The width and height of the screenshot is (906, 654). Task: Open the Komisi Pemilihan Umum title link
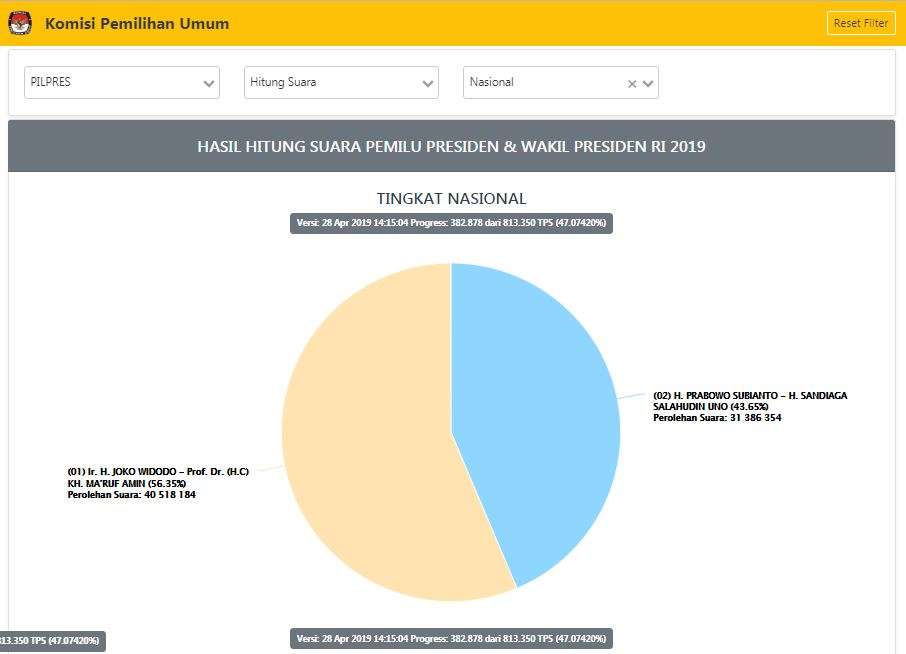pyautogui.click(x=137, y=24)
